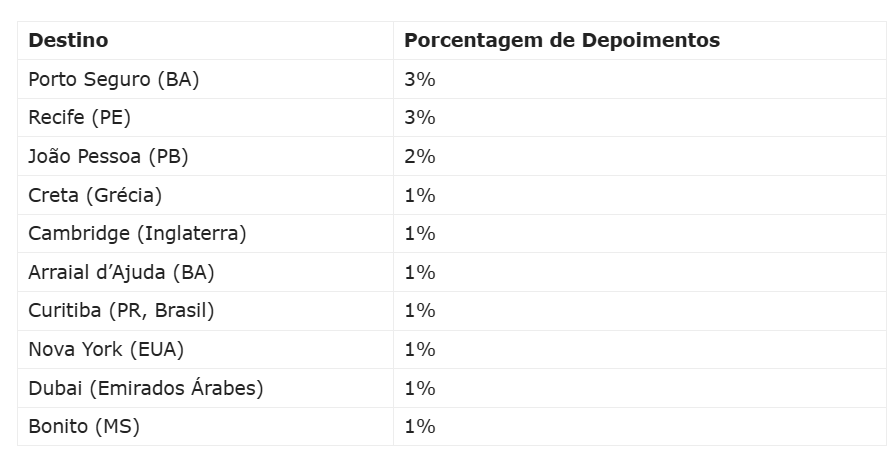Screen dimensions: 895x463
Task: Click the 3% value beside Recife
Action: point(420,118)
